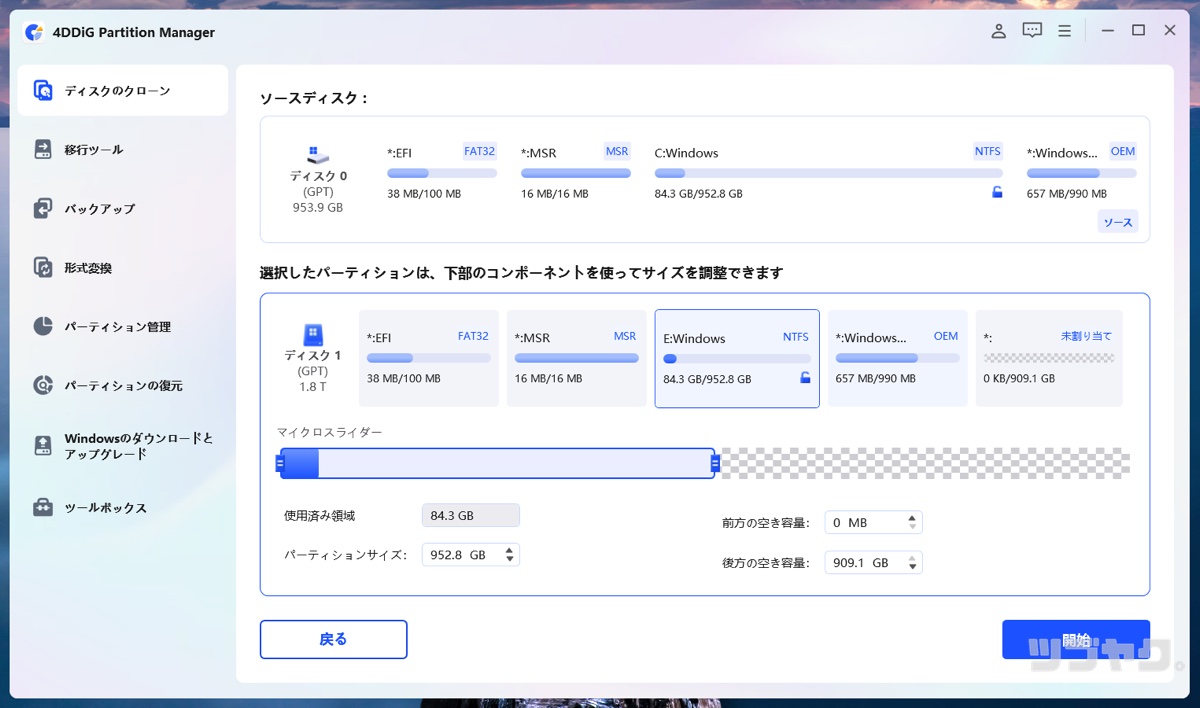Open the feedback message icon
Viewport: 1200px width, 708px height.
[1032, 31]
